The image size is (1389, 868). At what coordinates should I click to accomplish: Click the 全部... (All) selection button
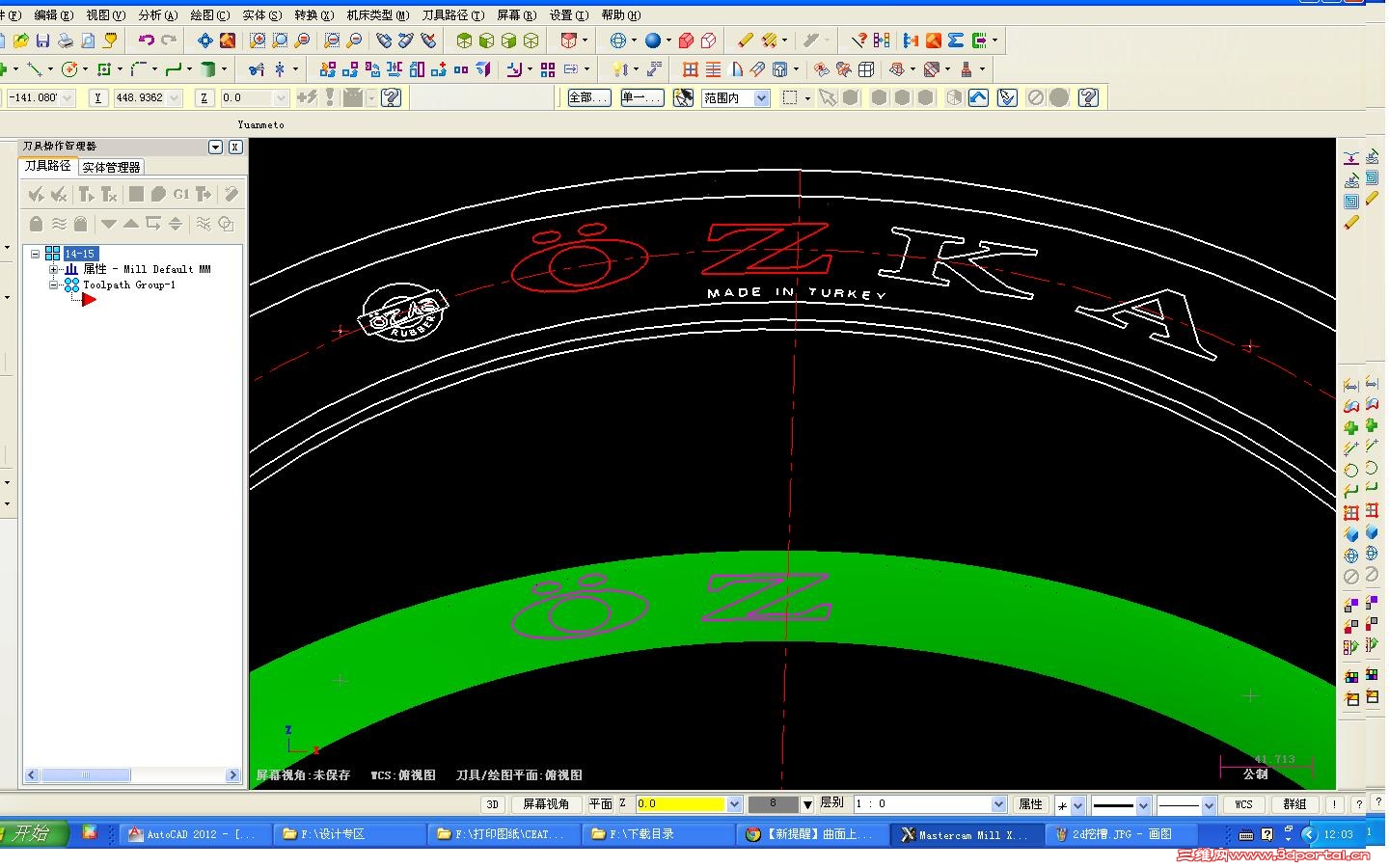[588, 97]
